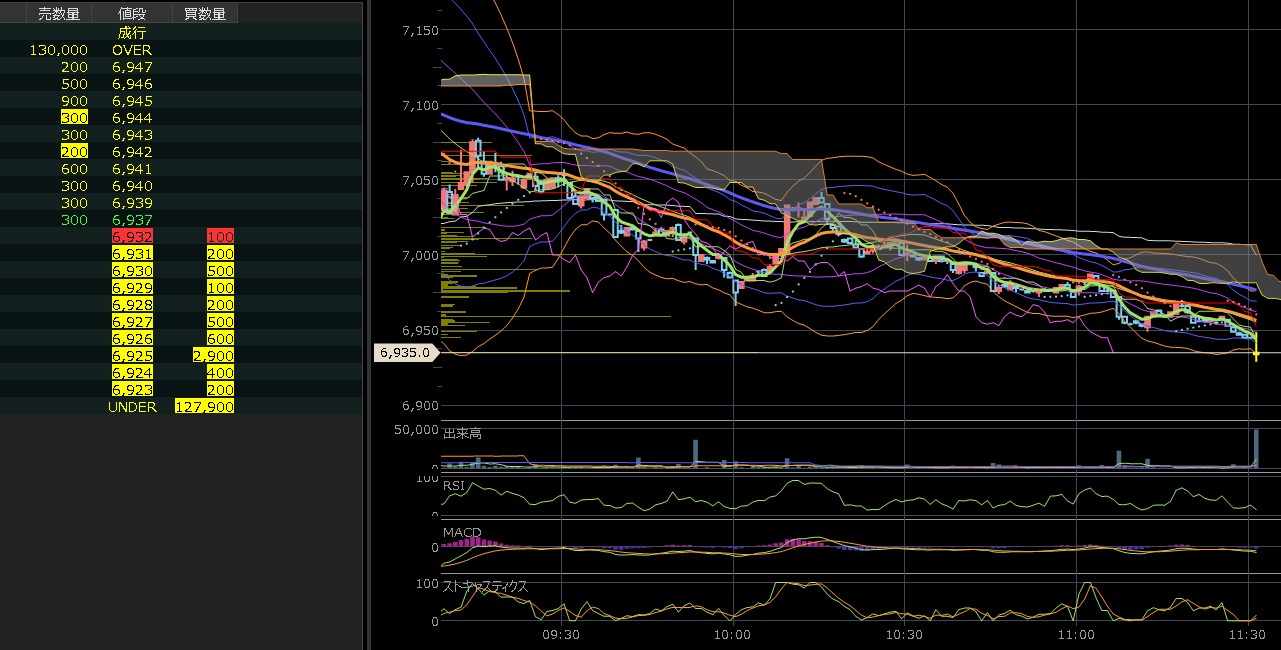Select the bid price 6,925
The image size is (1281, 650).
pos(132,356)
